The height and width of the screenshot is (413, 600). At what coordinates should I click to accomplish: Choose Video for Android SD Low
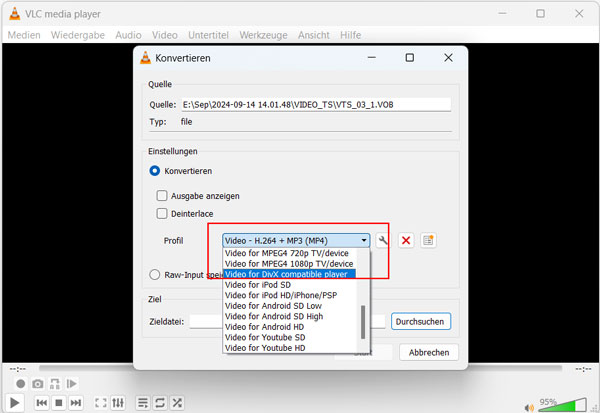tap(289, 306)
